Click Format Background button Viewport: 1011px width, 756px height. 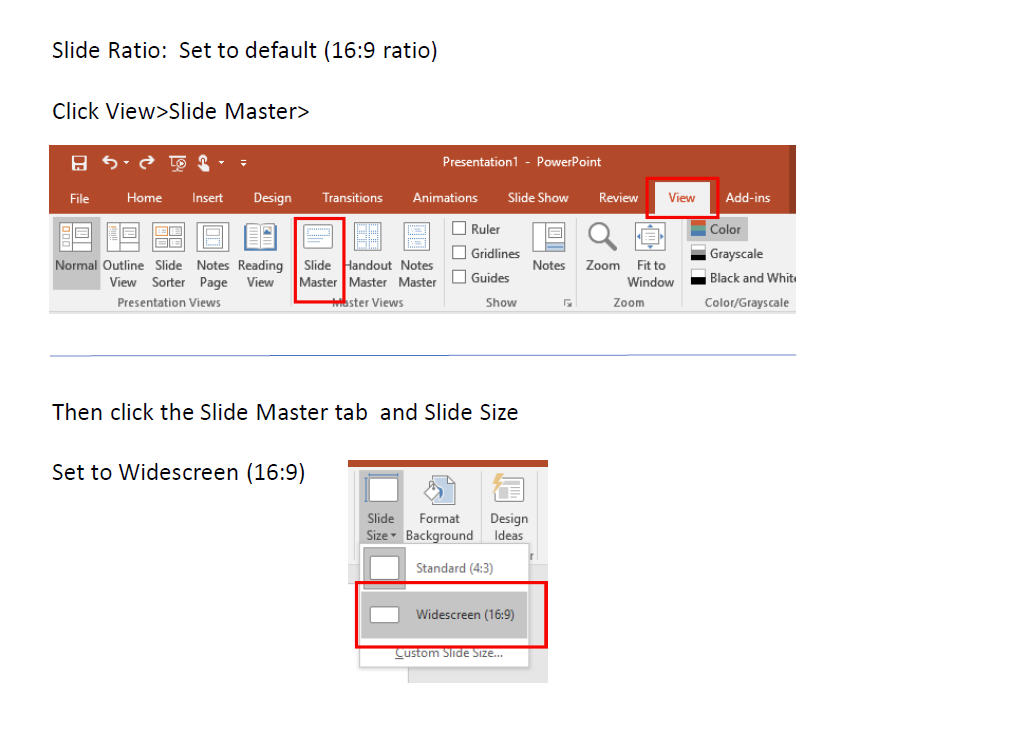tap(439, 508)
